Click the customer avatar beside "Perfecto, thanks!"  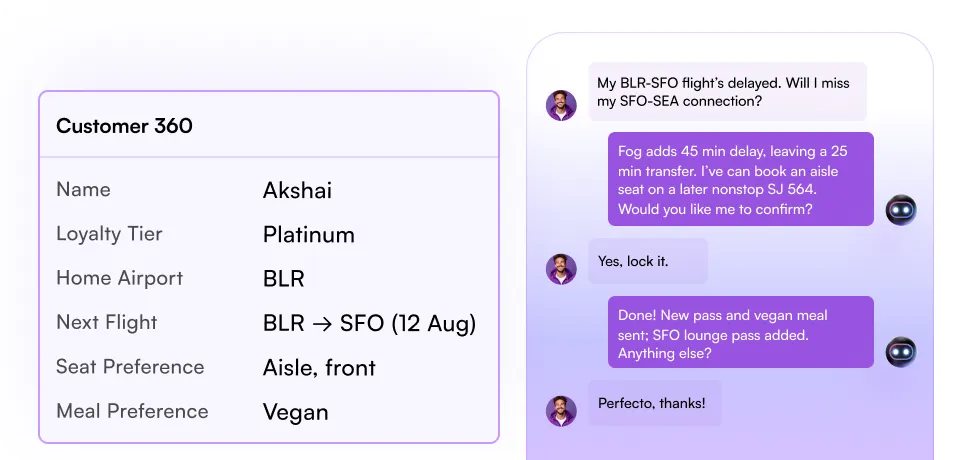561,410
